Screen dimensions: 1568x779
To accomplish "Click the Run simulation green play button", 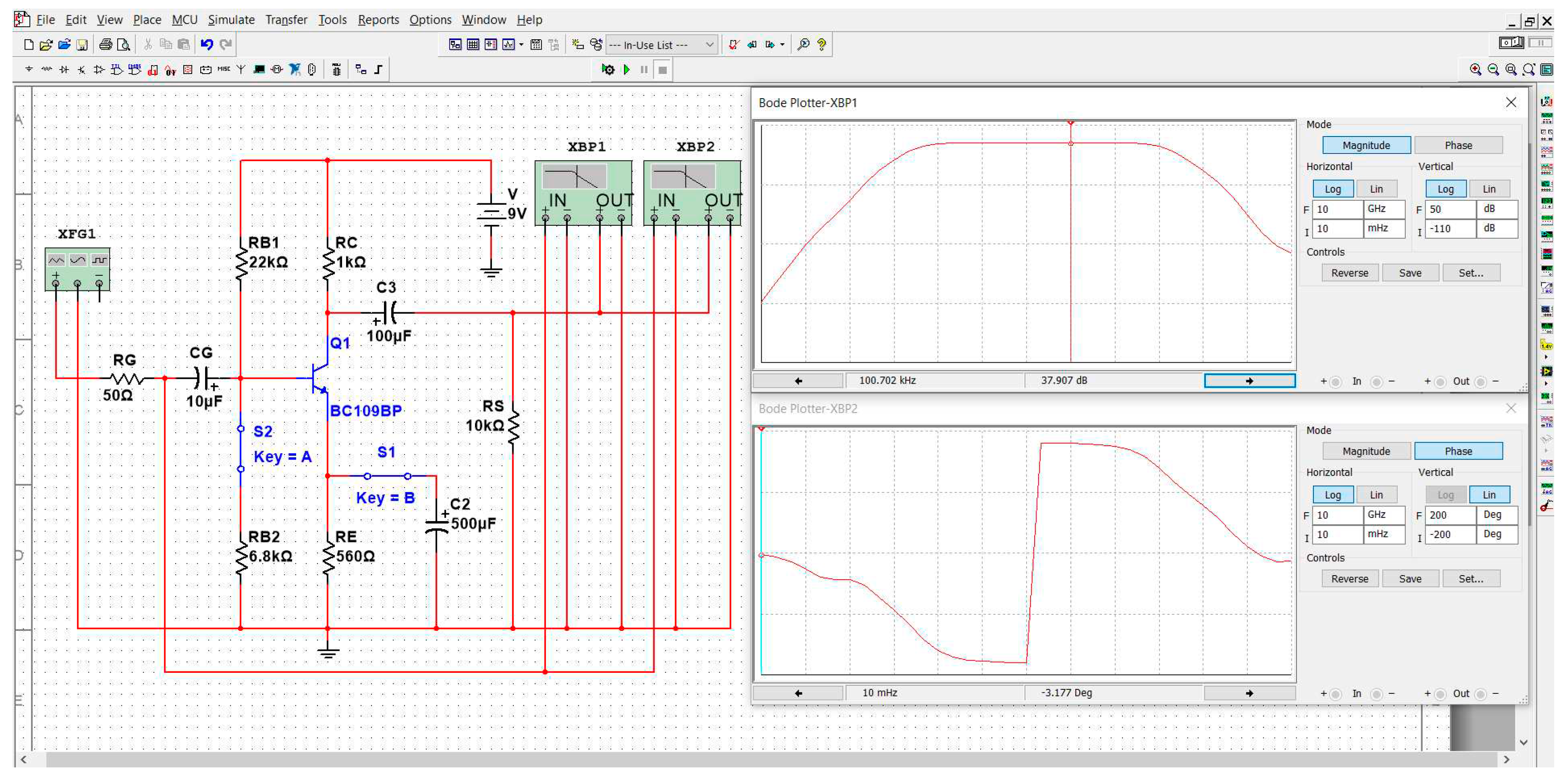I will pyautogui.click(x=626, y=70).
